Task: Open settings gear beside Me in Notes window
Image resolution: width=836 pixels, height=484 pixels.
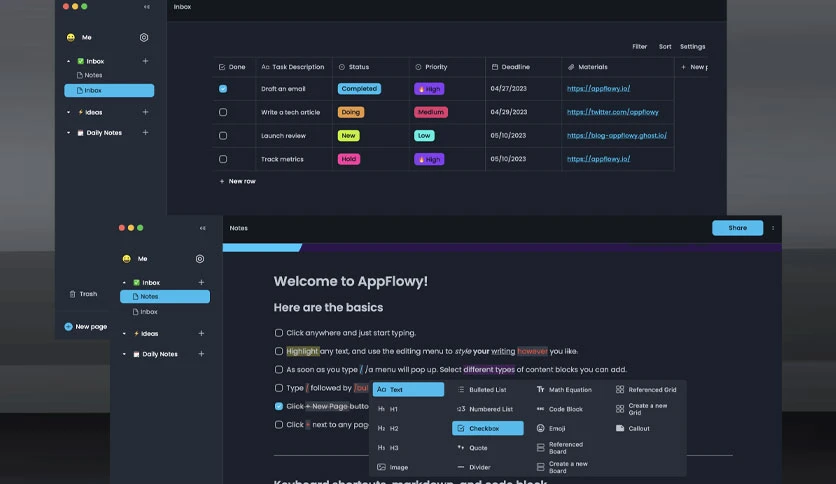Action: click(x=200, y=259)
